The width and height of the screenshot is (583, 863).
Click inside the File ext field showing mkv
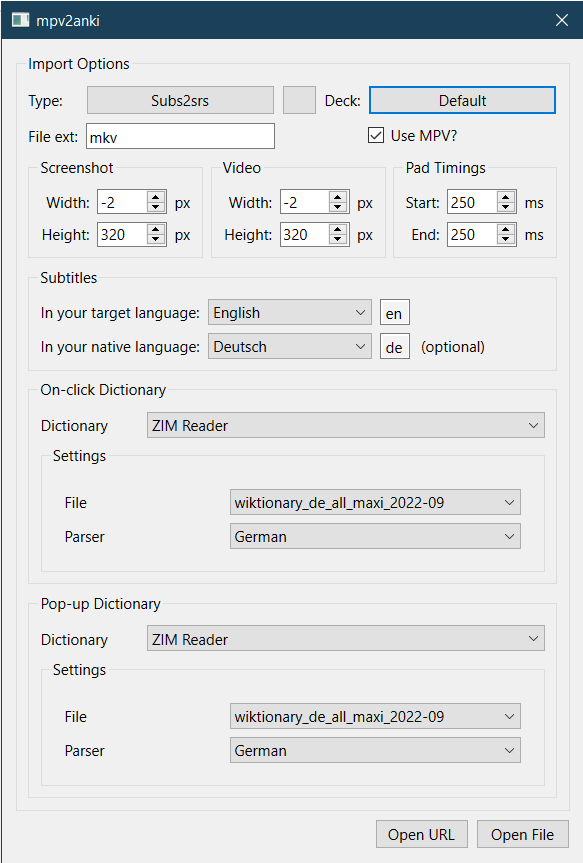(180, 135)
